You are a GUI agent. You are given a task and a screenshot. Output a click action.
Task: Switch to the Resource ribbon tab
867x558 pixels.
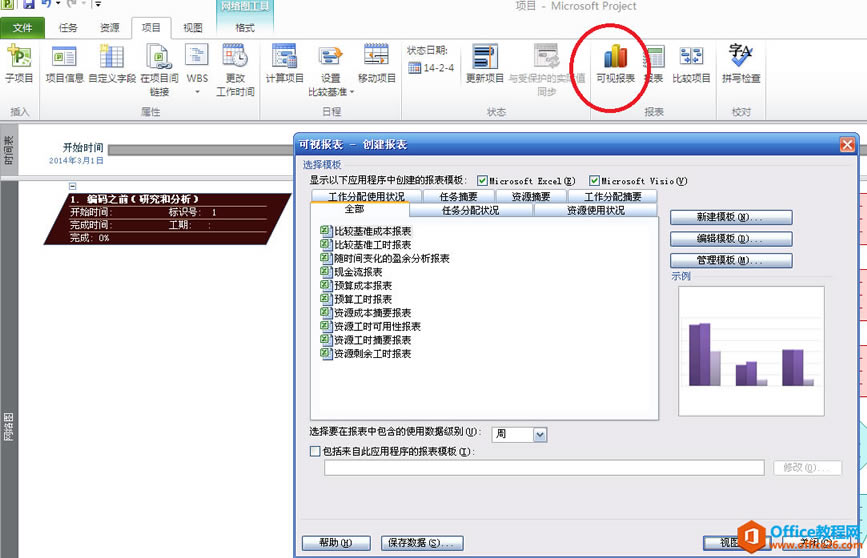(x=109, y=28)
